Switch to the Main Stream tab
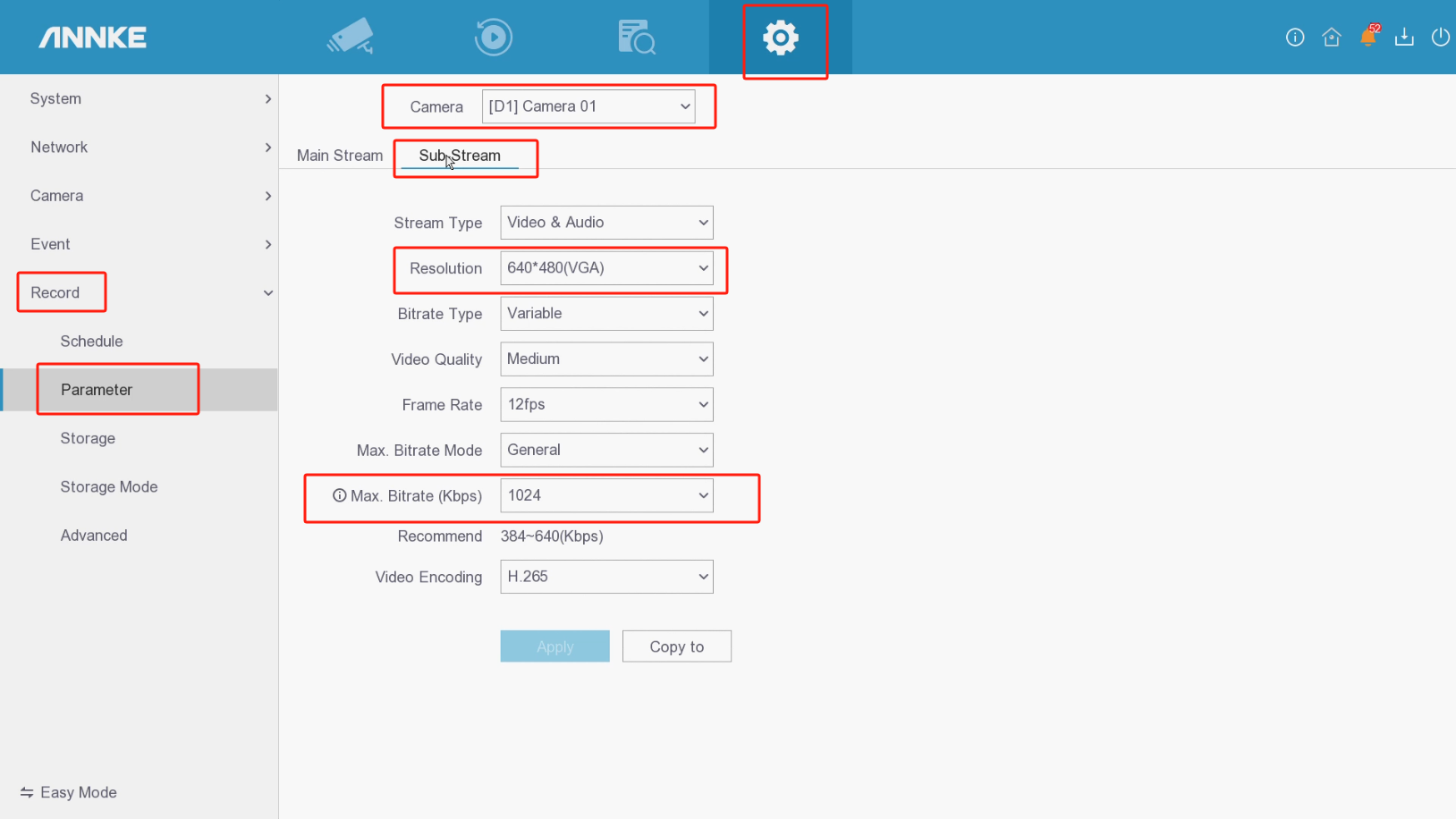The width and height of the screenshot is (1456, 819). coord(339,155)
